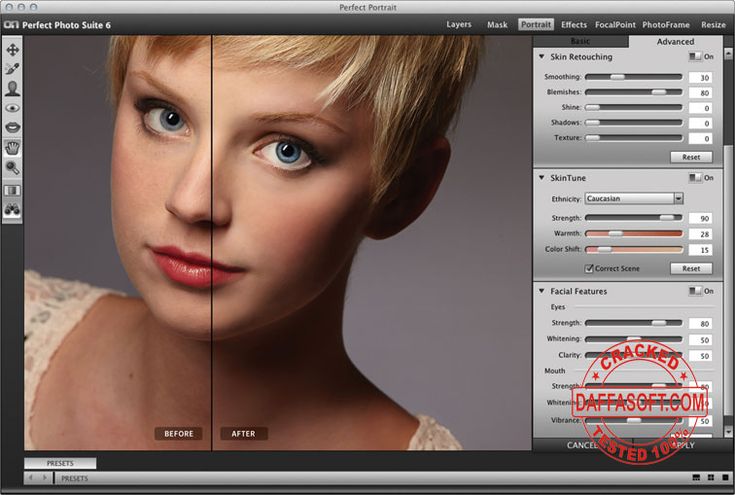Reset the Skin Retouching settings
735x495 pixels.
click(691, 157)
